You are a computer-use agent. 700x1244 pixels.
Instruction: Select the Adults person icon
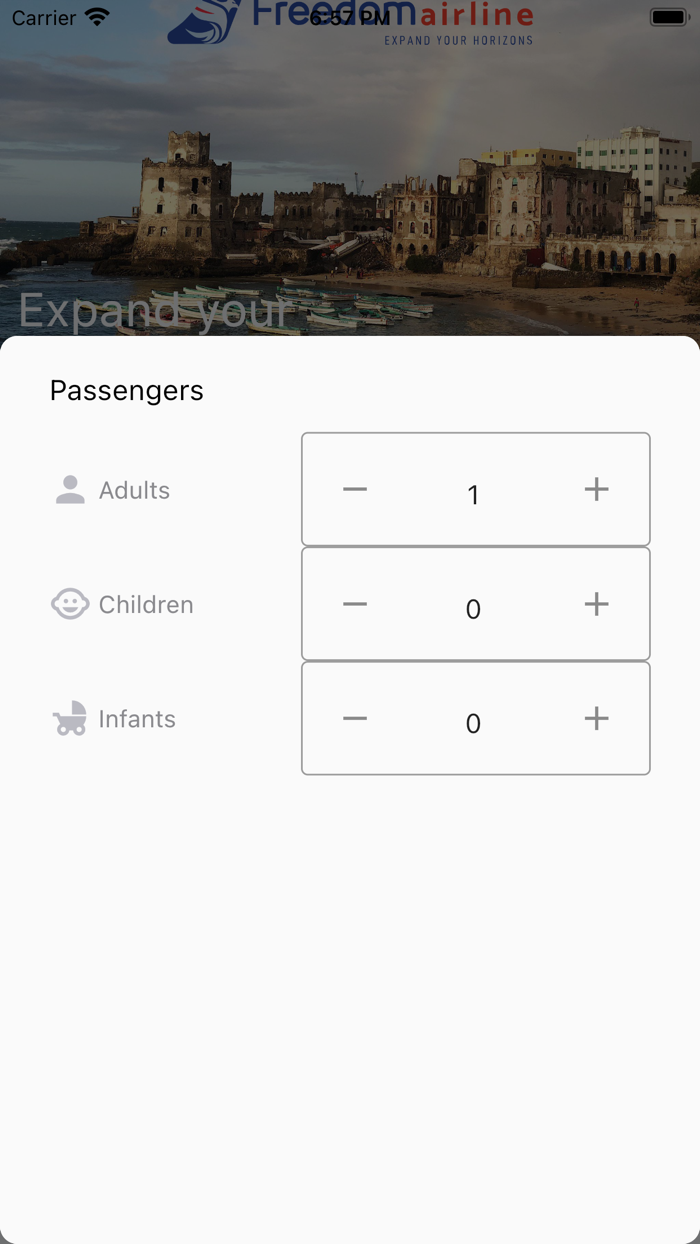[69, 489]
